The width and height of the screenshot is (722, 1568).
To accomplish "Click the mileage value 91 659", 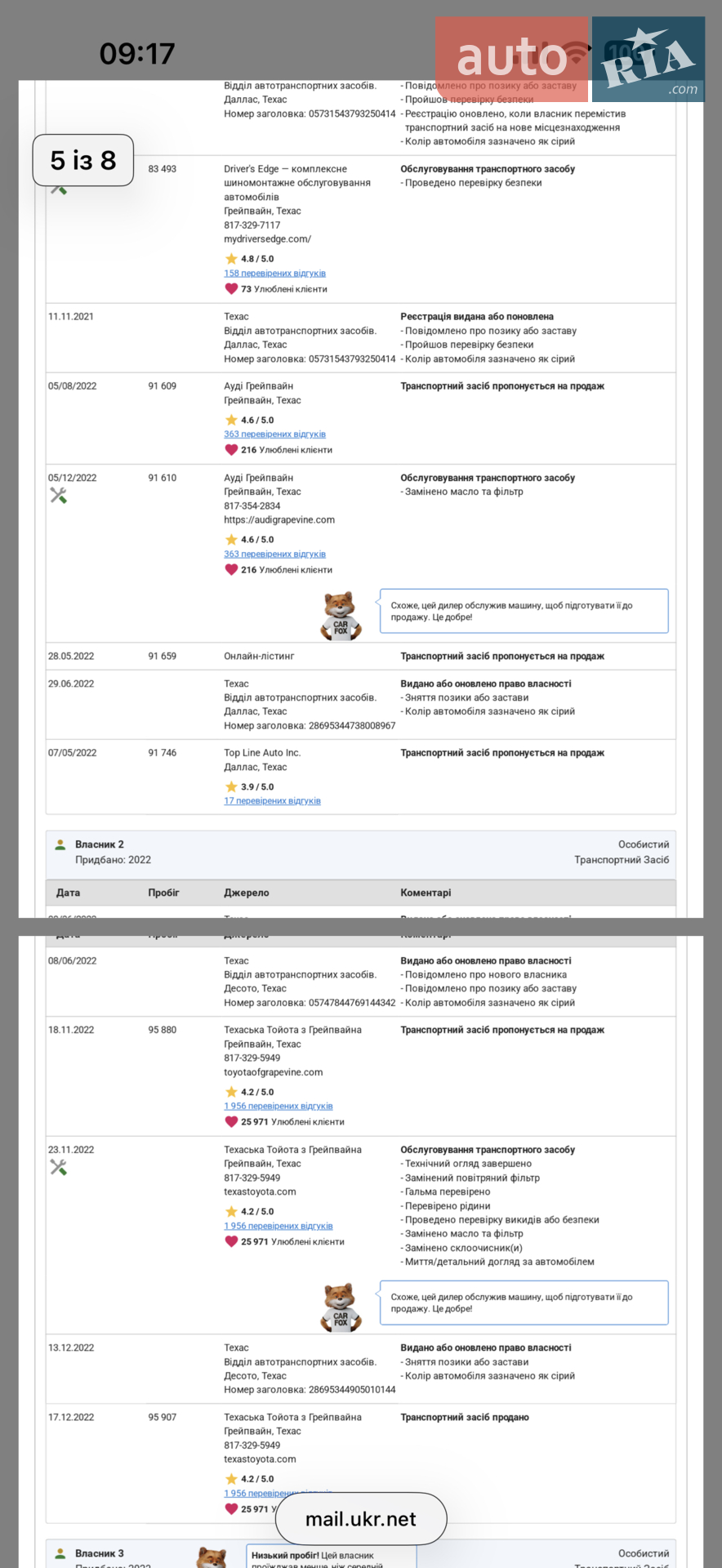I will tap(162, 656).
